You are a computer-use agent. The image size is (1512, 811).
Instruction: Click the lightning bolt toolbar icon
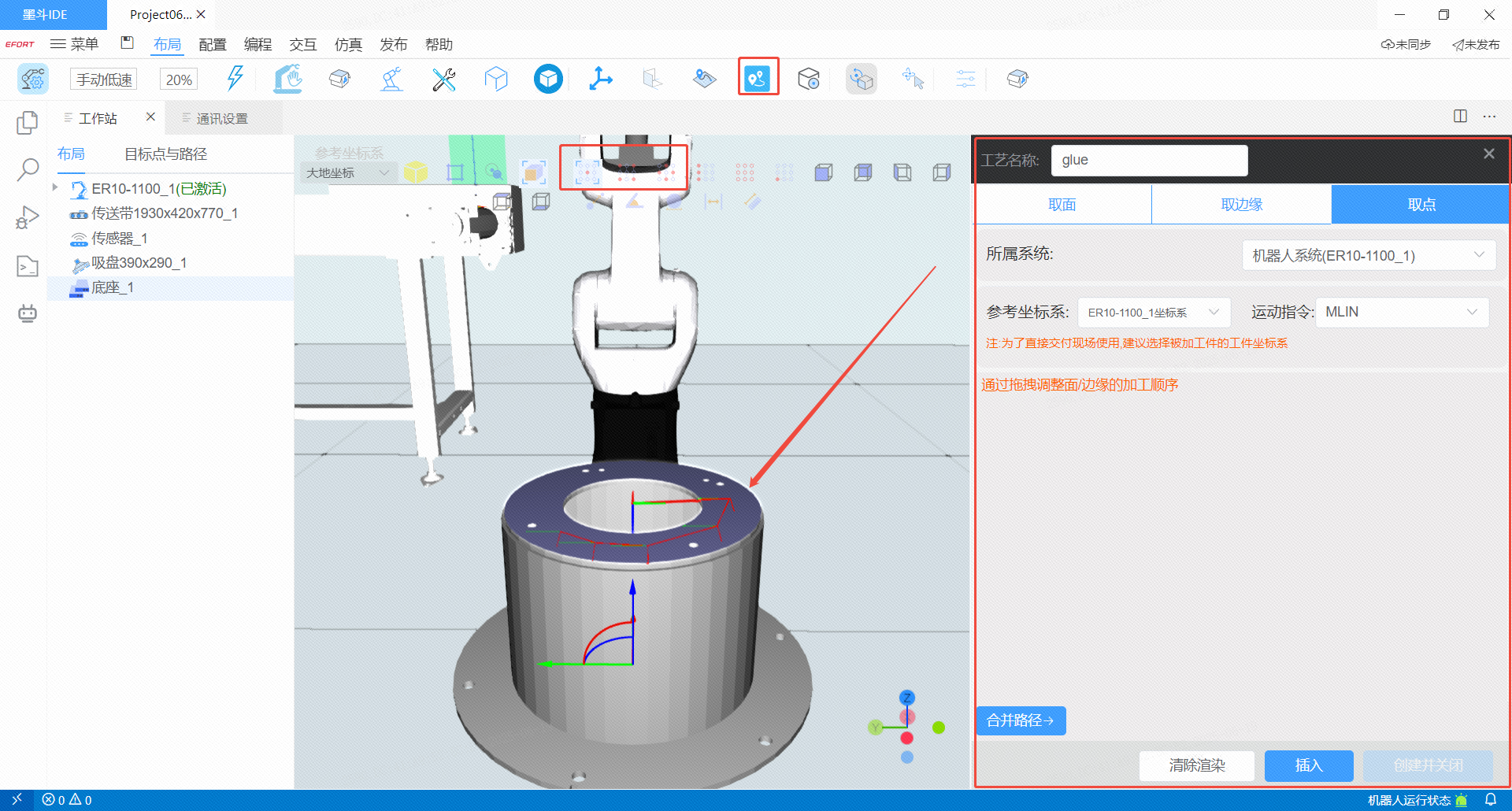coord(235,79)
